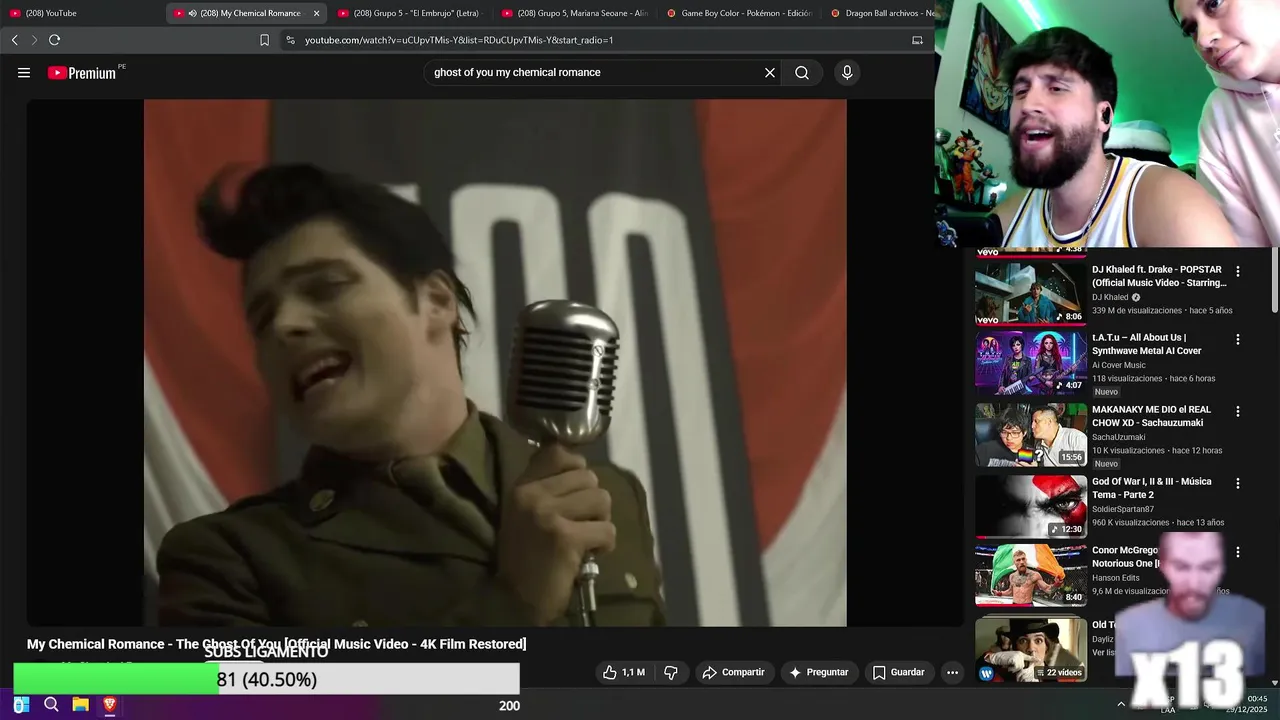This screenshot has height=720, width=1280.
Task: Open the YouTube hamburger guide menu
Action: tap(24, 73)
